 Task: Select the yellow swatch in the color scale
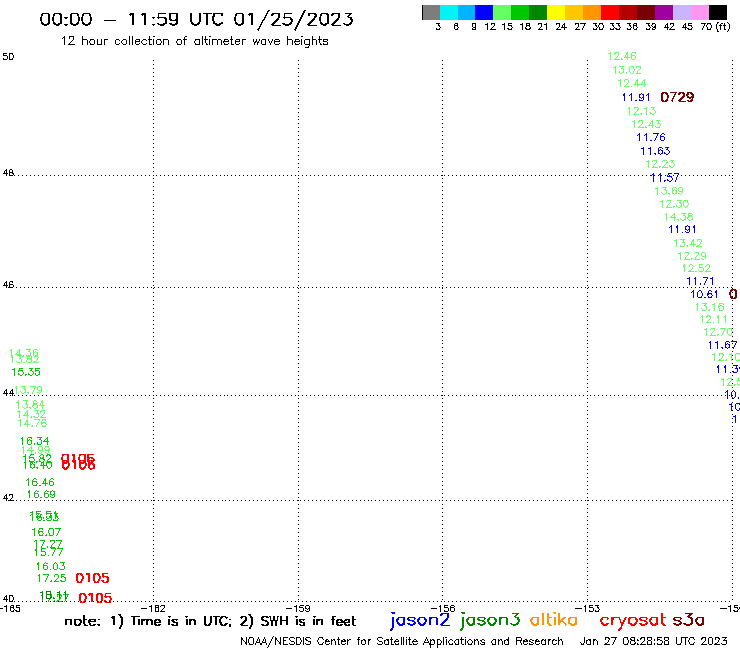(x=556, y=12)
